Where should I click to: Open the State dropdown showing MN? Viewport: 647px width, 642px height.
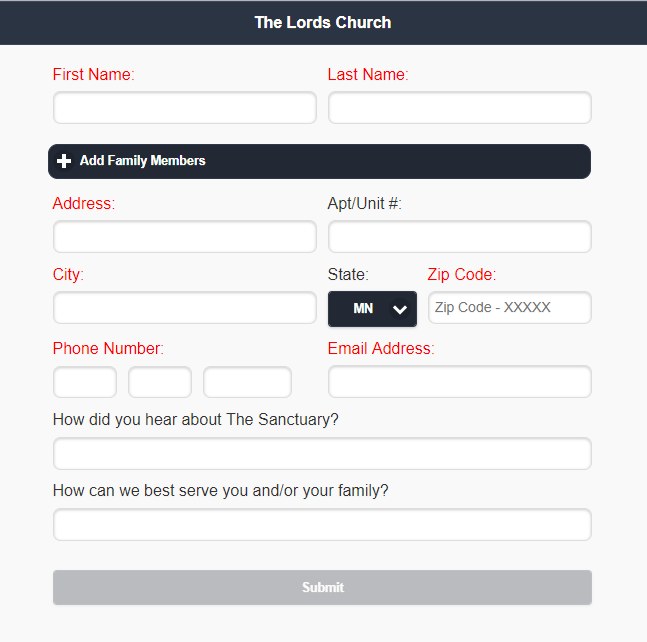pyautogui.click(x=371, y=309)
